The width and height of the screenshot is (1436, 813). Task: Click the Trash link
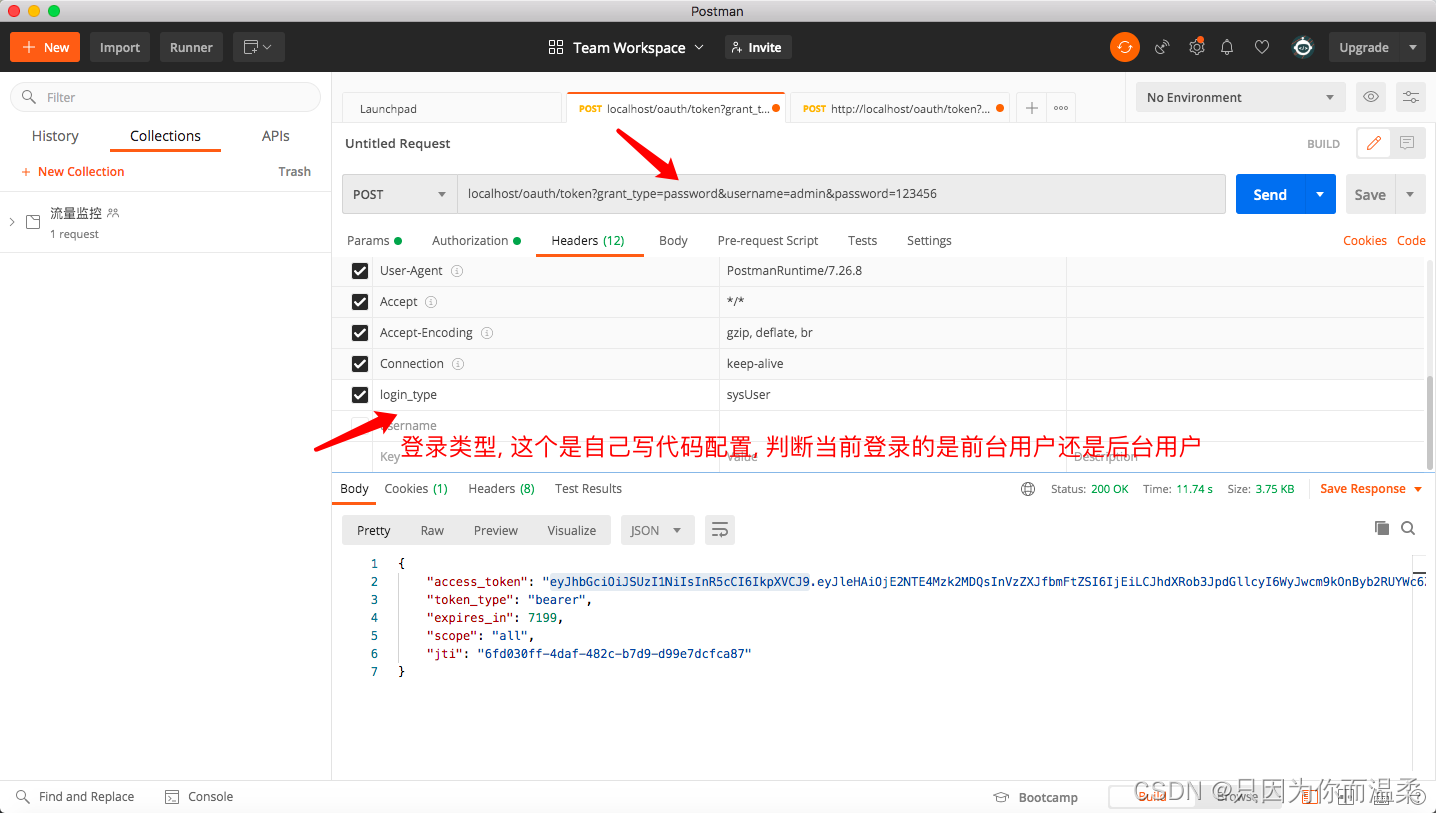294,172
